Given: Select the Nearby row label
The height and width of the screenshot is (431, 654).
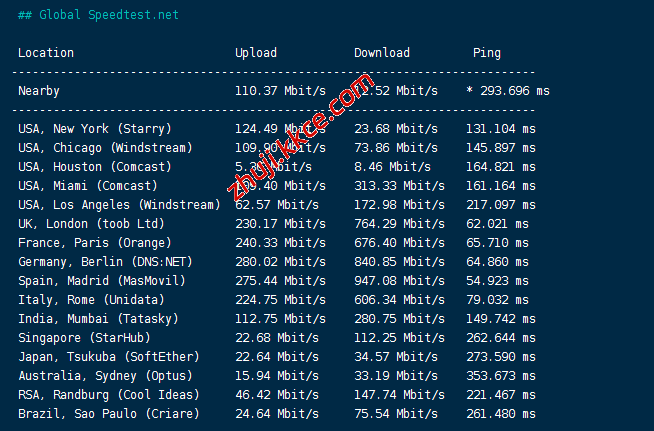Looking at the screenshot, I should point(39,91).
